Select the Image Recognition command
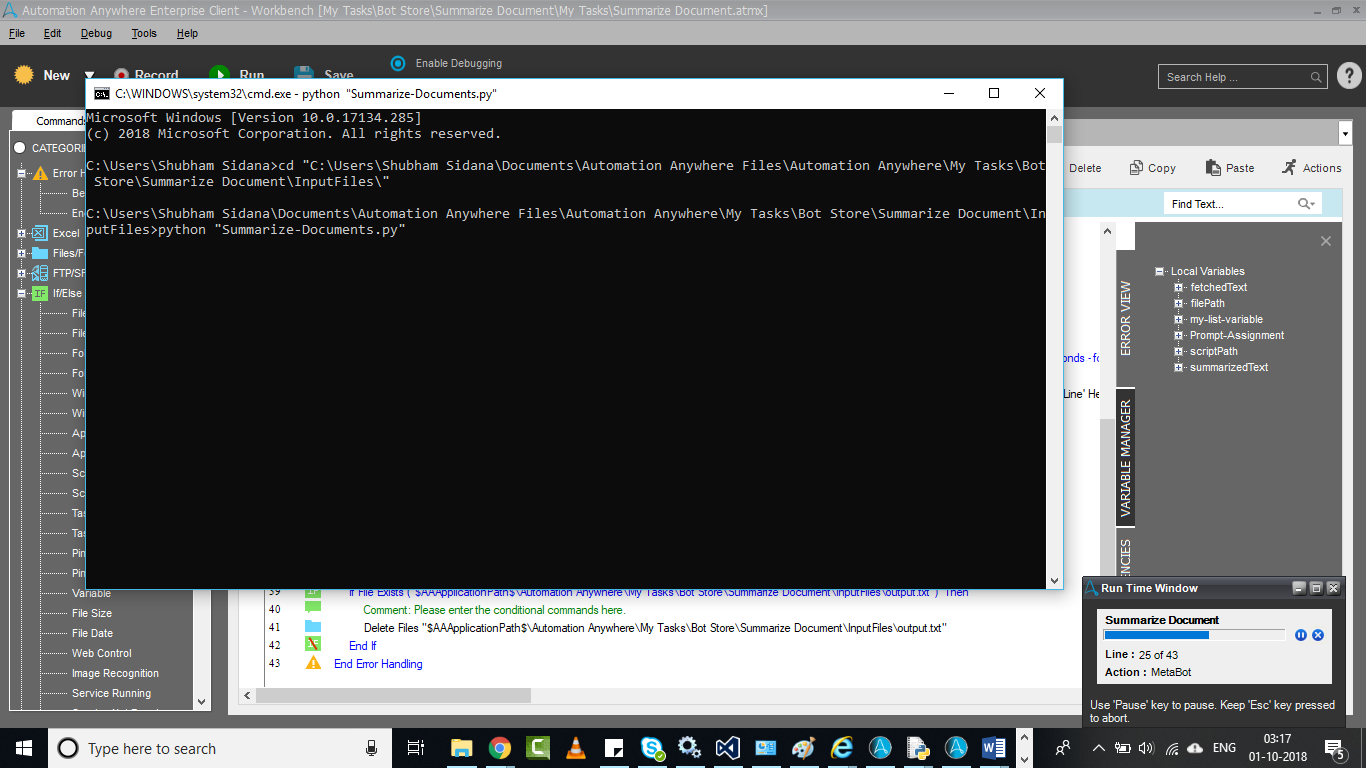1366x768 pixels. [x=115, y=673]
